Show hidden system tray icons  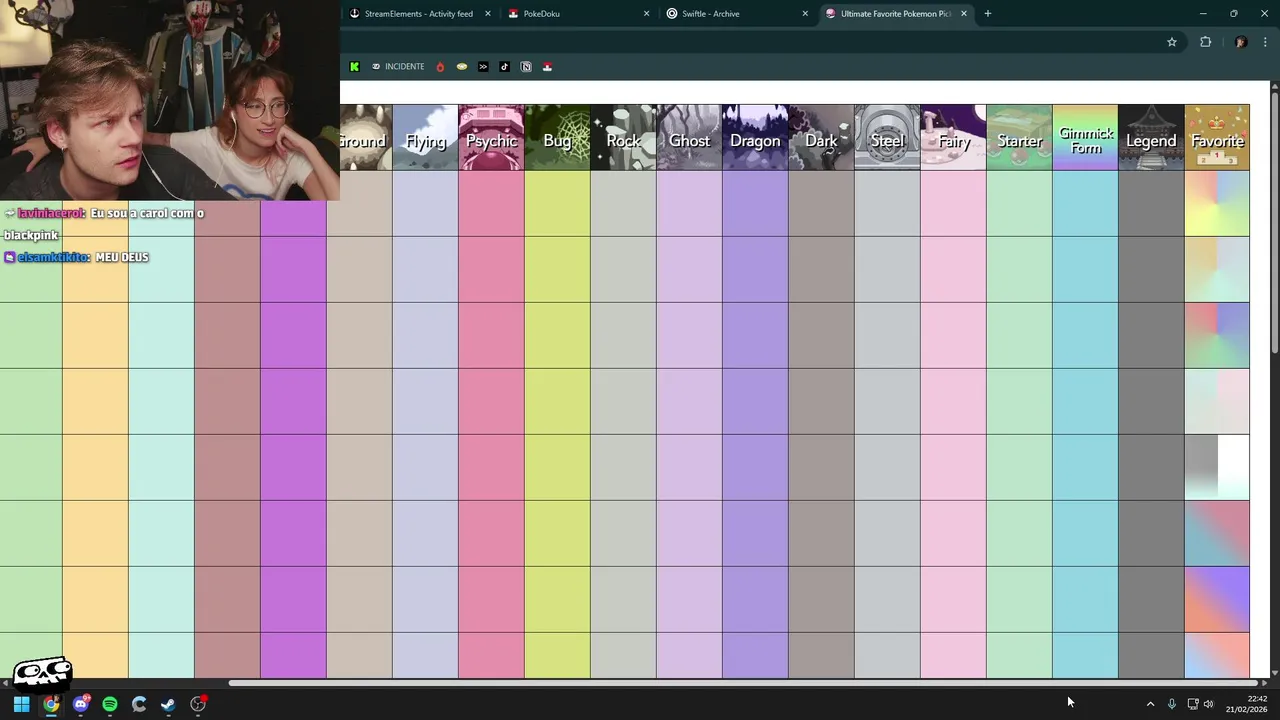pyautogui.click(x=1150, y=704)
